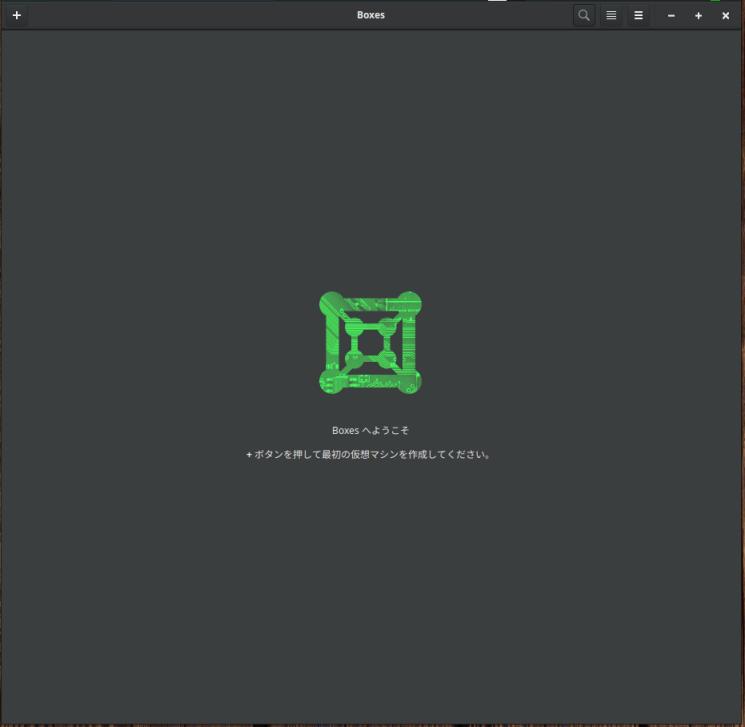Open the hamburger application menu
Viewport: 745px width, 727px height.
click(x=639, y=15)
